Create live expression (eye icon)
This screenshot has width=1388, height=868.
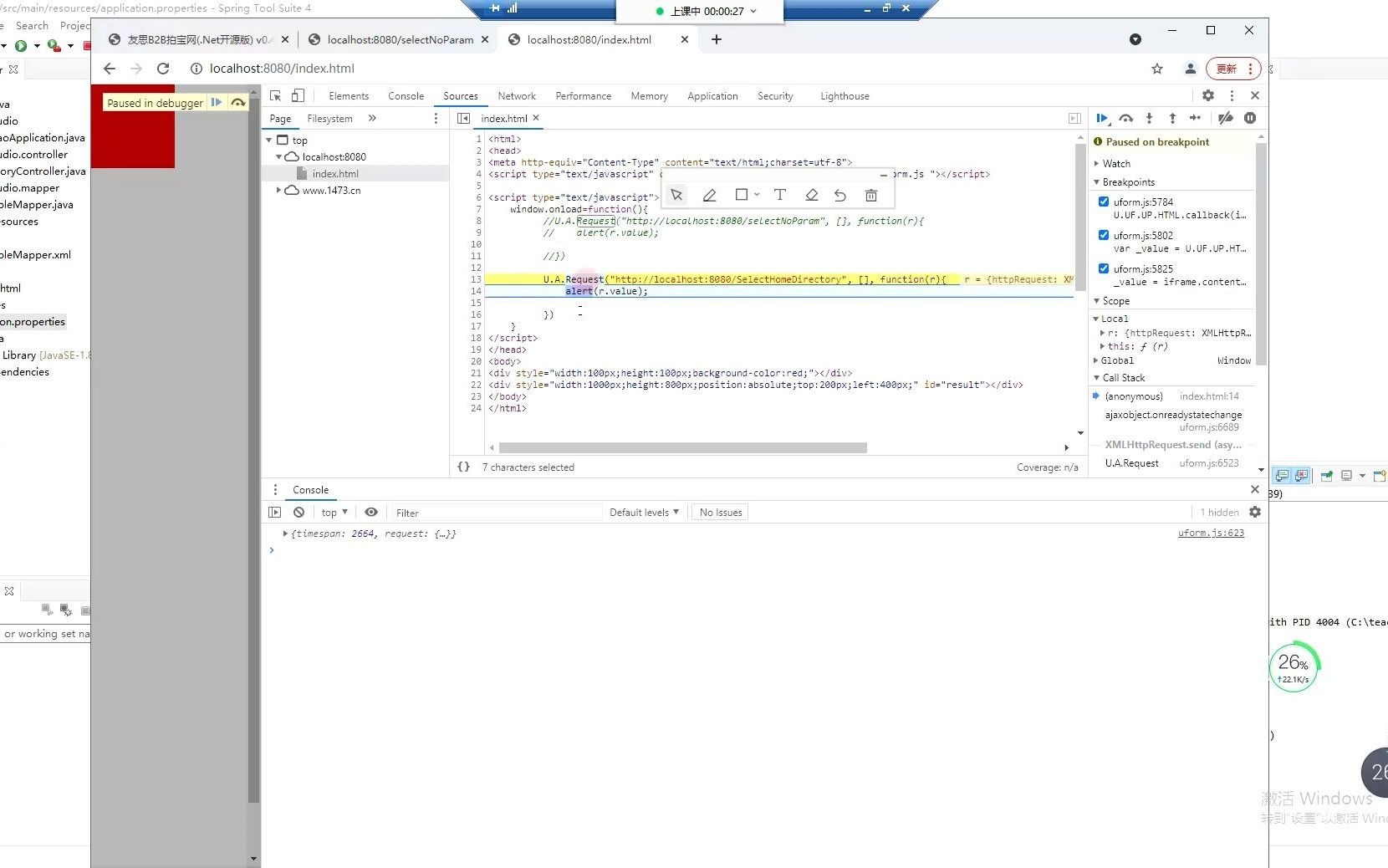[x=371, y=513]
